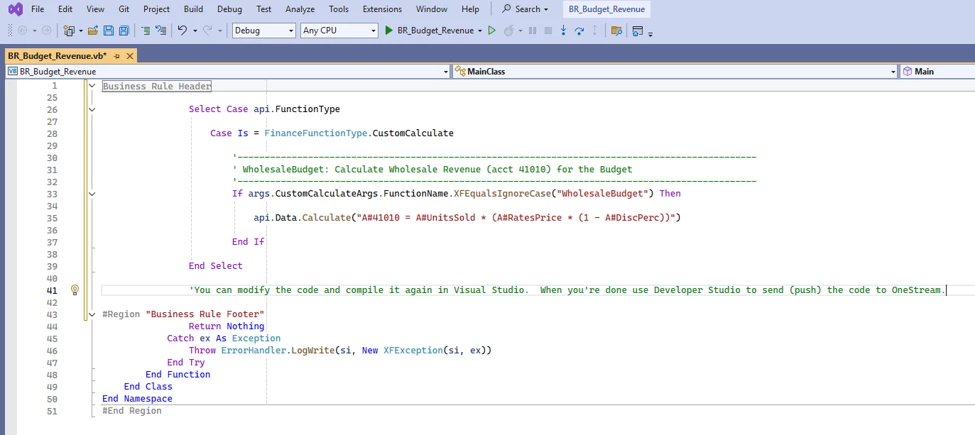Click the Save All icon

(124, 30)
